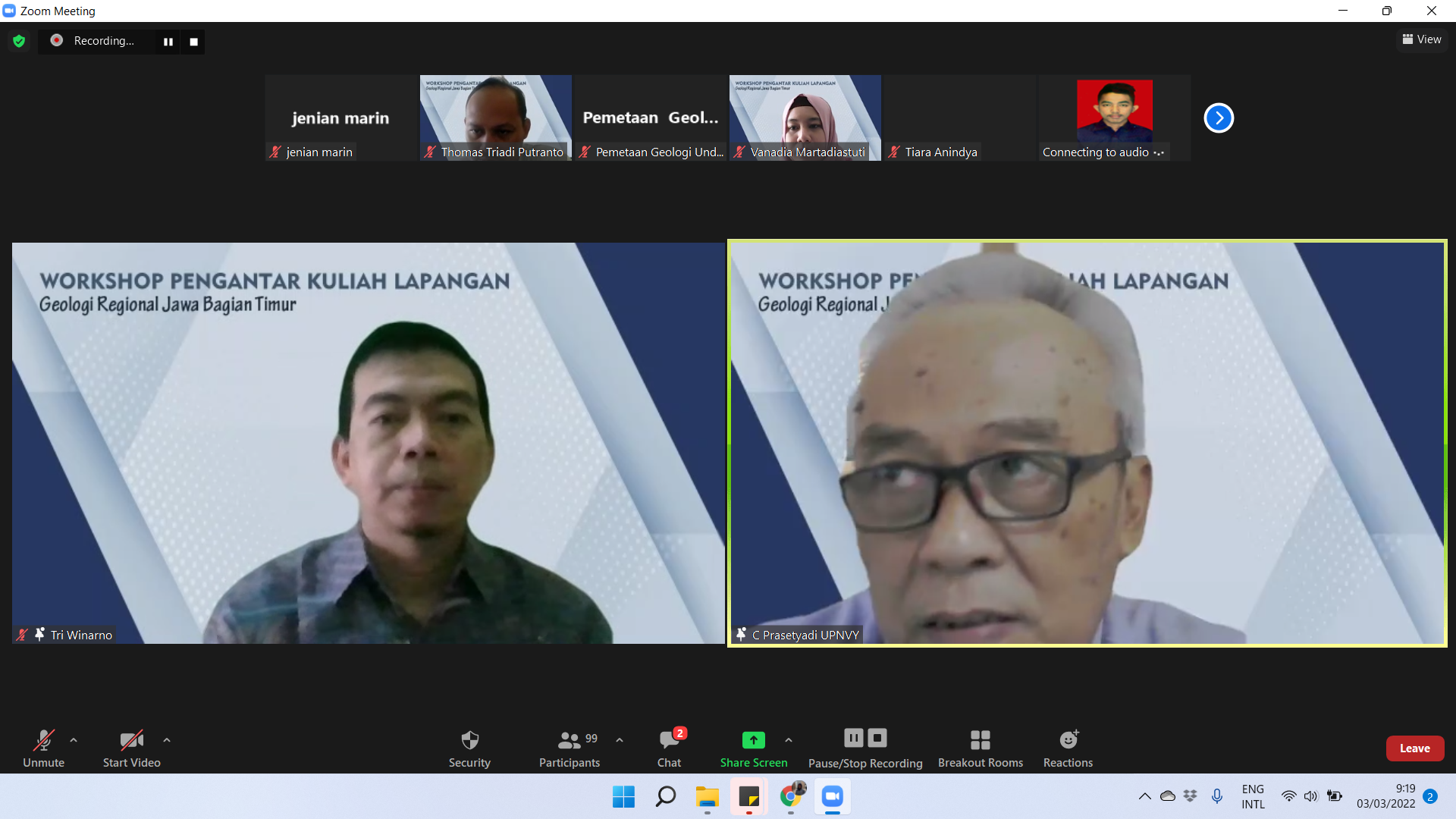Unmute the microphone
Image resolution: width=1456 pixels, height=819 pixels.
(x=43, y=748)
